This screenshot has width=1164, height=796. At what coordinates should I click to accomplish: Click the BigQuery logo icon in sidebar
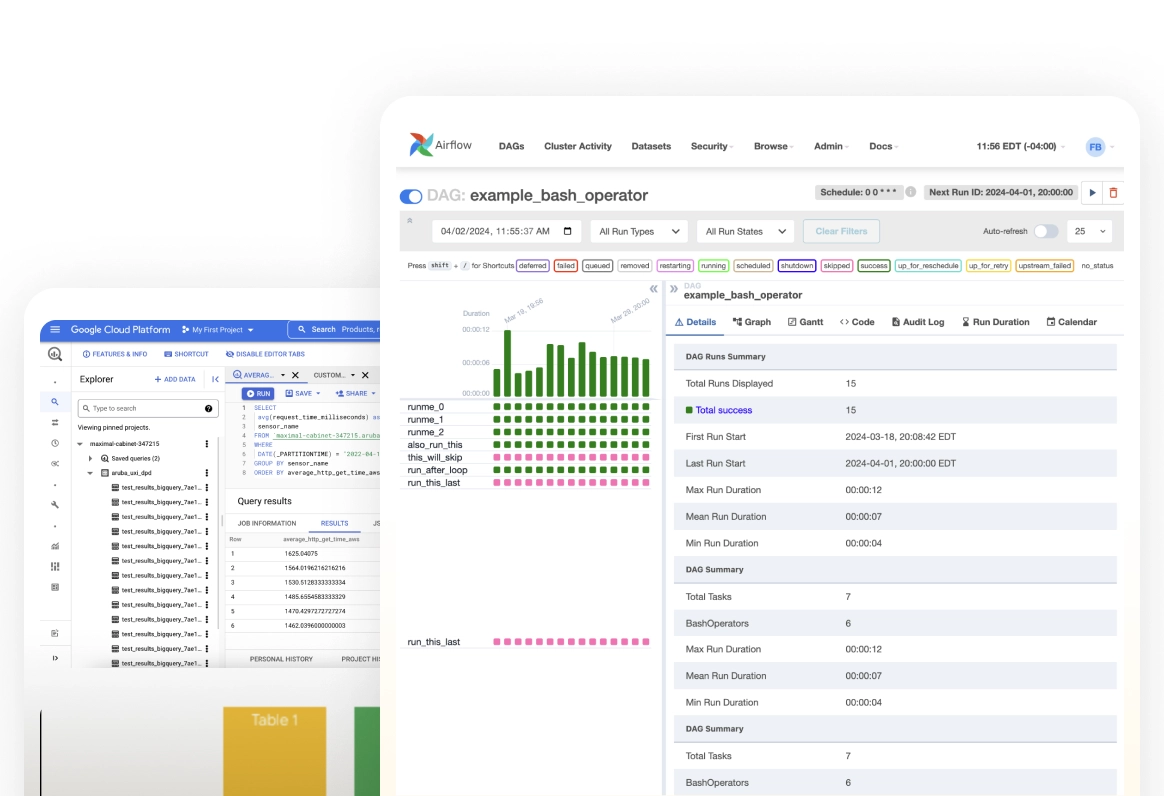coord(55,354)
